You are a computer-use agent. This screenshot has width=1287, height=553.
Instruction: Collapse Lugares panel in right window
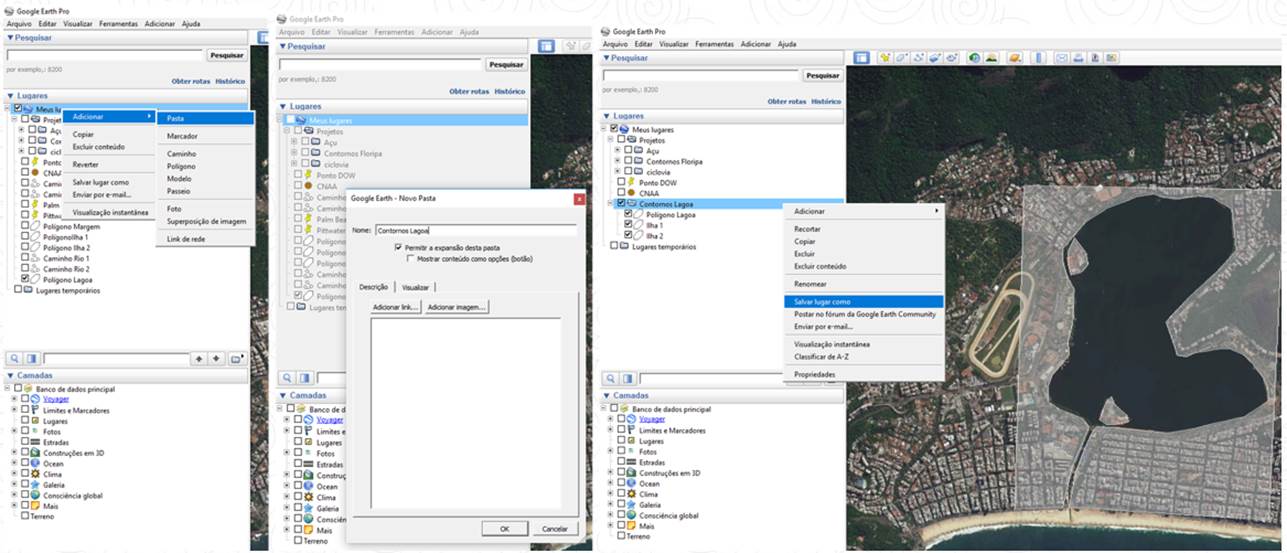(606, 115)
